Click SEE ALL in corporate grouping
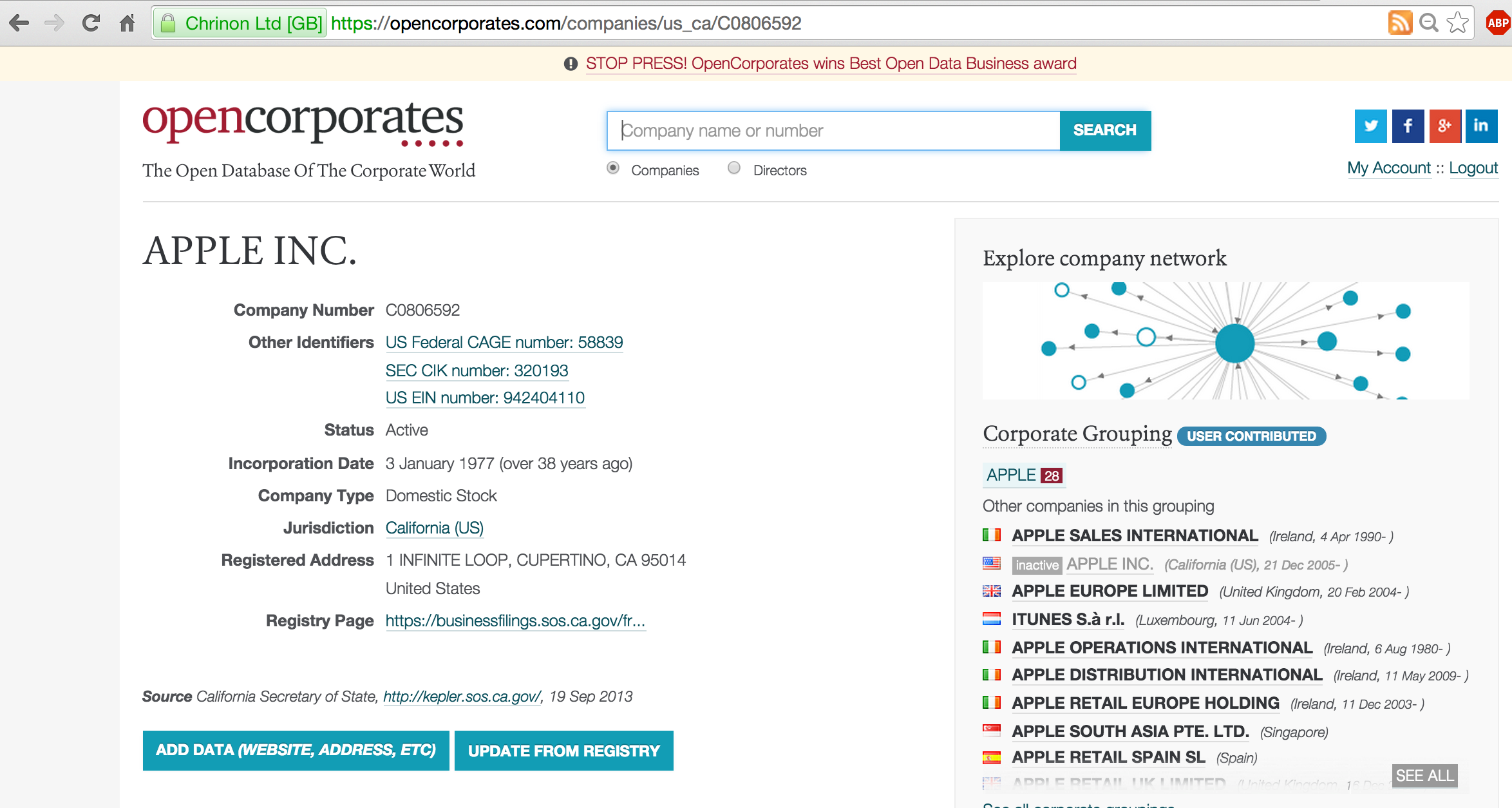Image resolution: width=1512 pixels, height=808 pixels. (x=1424, y=775)
